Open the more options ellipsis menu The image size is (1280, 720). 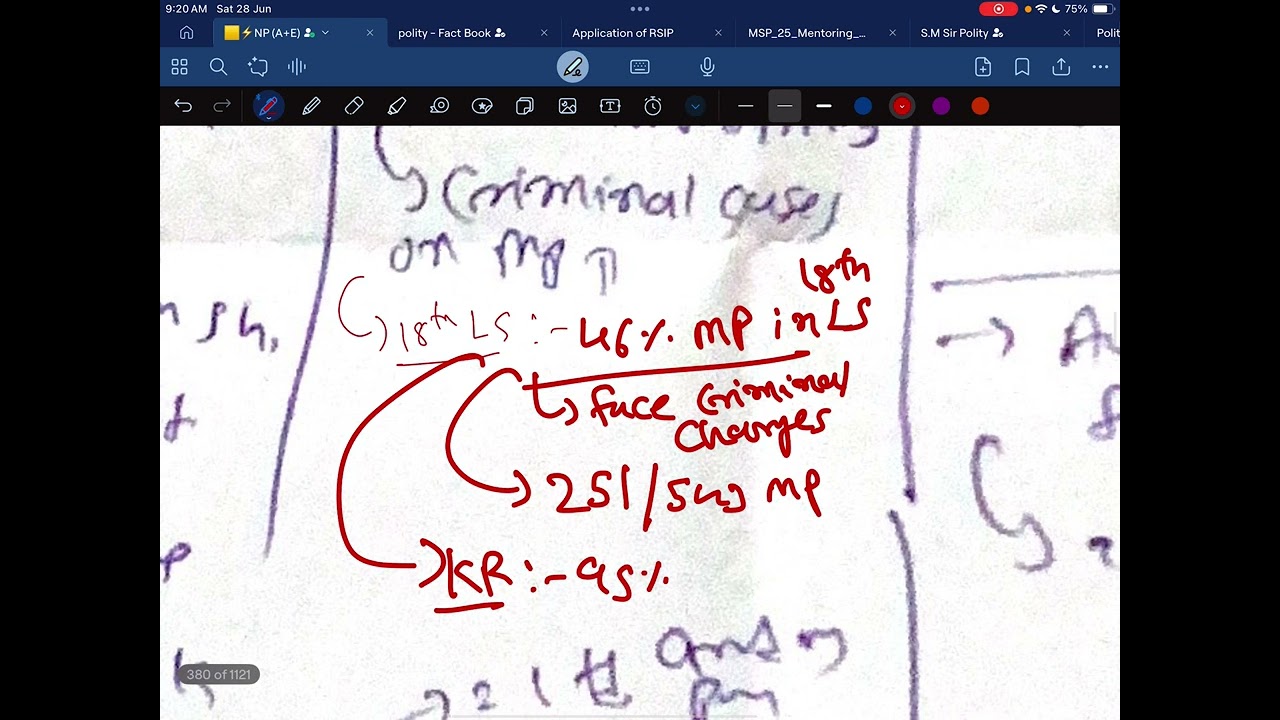click(1100, 67)
